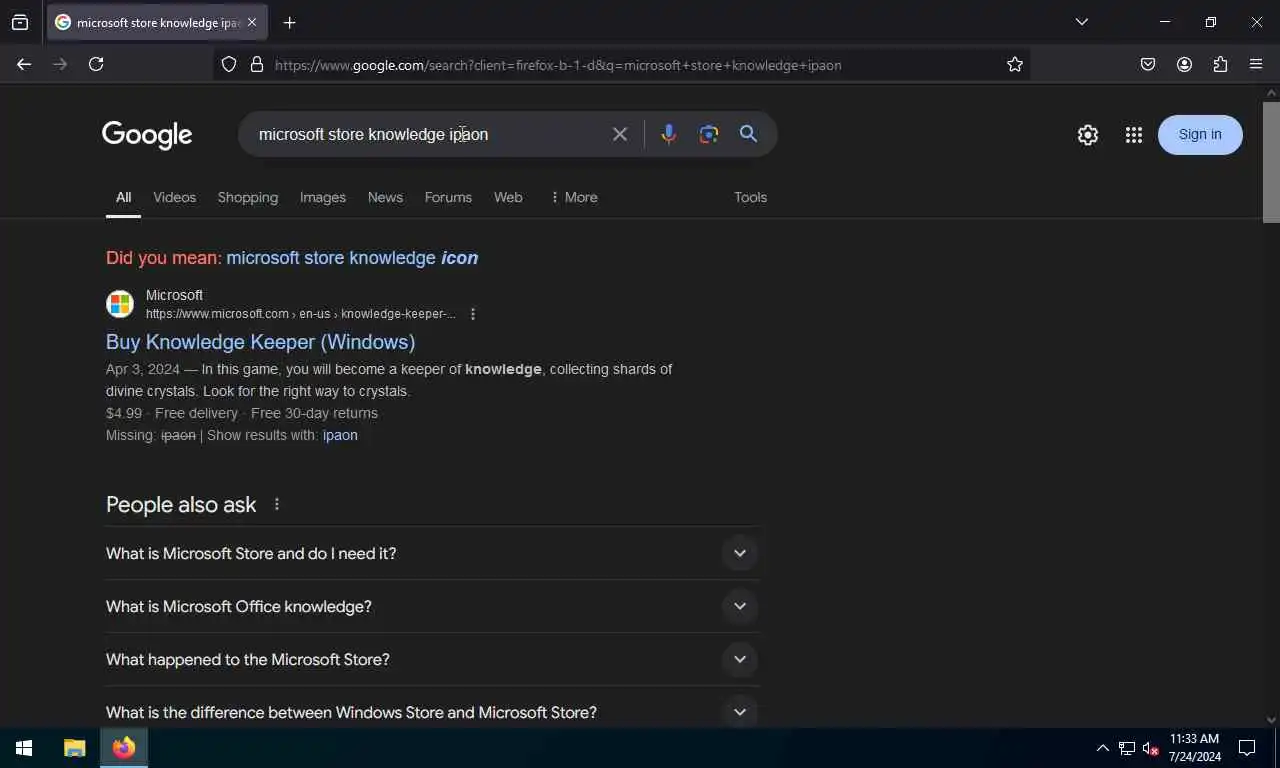The height and width of the screenshot is (768, 1280).
Task: Show hidden system tray icons
Action: click(1103, 748)
